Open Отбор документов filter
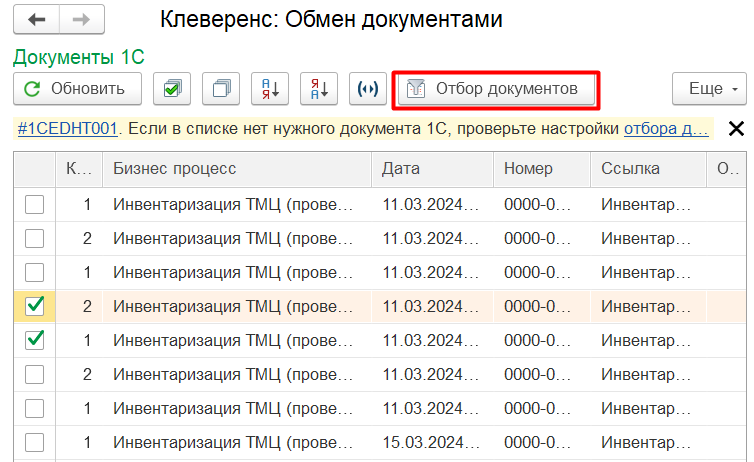Image resolution: width=754 pixels, height=462 pixels. (496, 89)
